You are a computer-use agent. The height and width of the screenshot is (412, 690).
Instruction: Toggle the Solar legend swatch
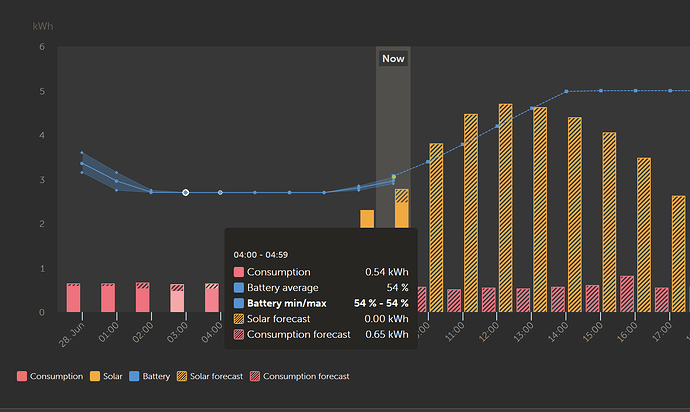point(95,376)
